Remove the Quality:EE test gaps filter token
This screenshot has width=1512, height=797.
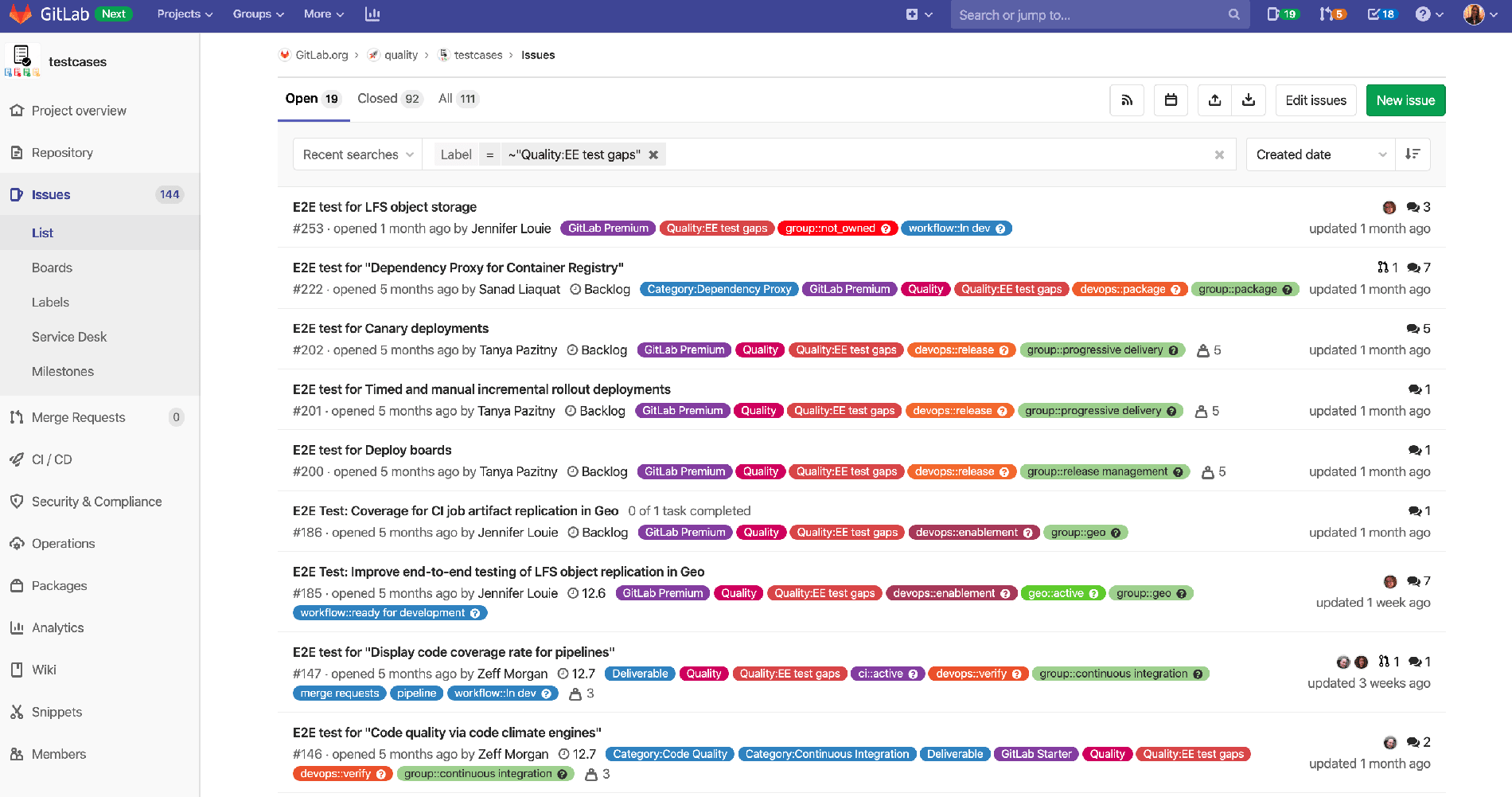pyautogui.click(x=653, y=155)
